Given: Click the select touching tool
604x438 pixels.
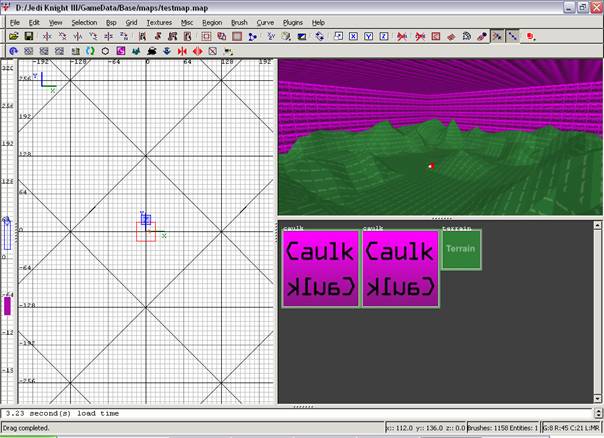Looking at the screenshot, I should tap(157, 36).
